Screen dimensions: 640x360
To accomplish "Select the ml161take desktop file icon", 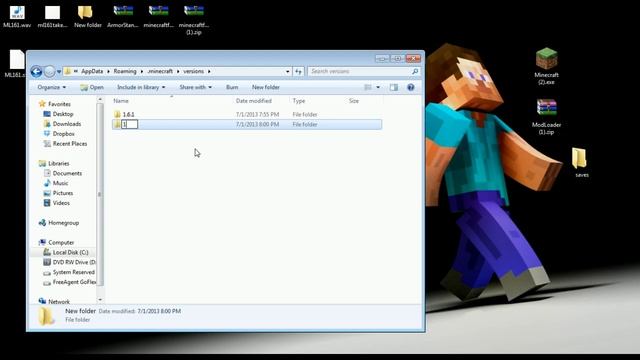I will point(52,16).
